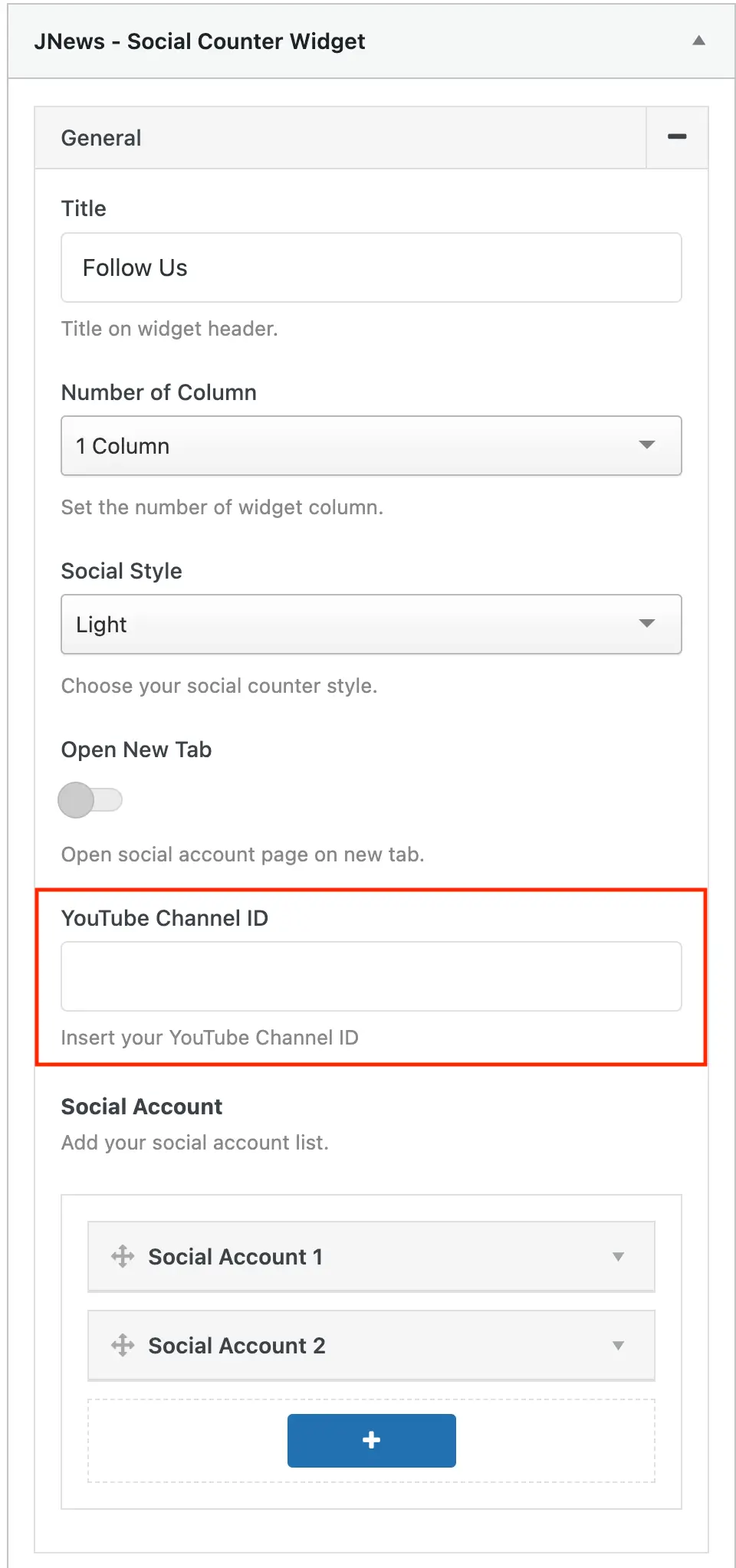Open the Social Style dropdown
736x1568 pixels.
tap(371, 625)
